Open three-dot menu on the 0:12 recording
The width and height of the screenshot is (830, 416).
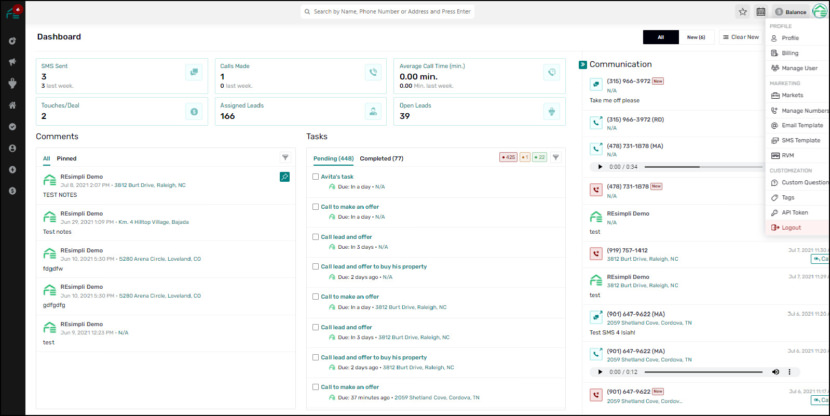(x=789, y=372)
